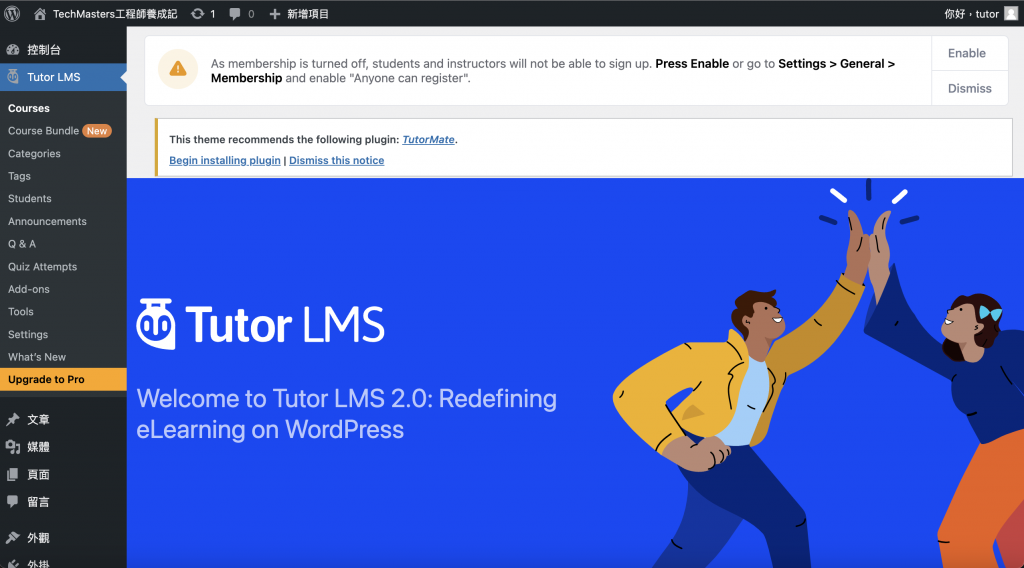Click the comment icon next to 留言
The width and height of the screenshot is (1024, 568).
pyautogui.click(x=13, y=501)
